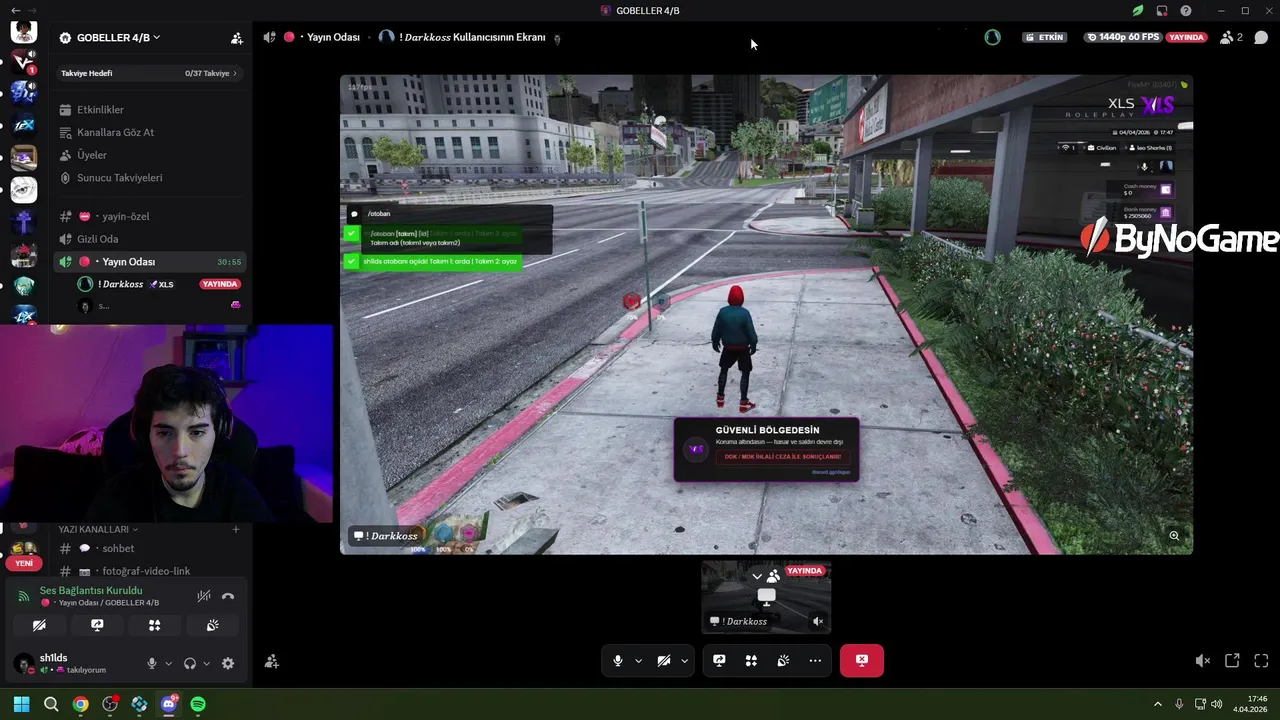Image resolution: width=1280 pixels, height=720 pixels.
Task: Switch the stream to fullscreen
Action: tap(1261, 661)
